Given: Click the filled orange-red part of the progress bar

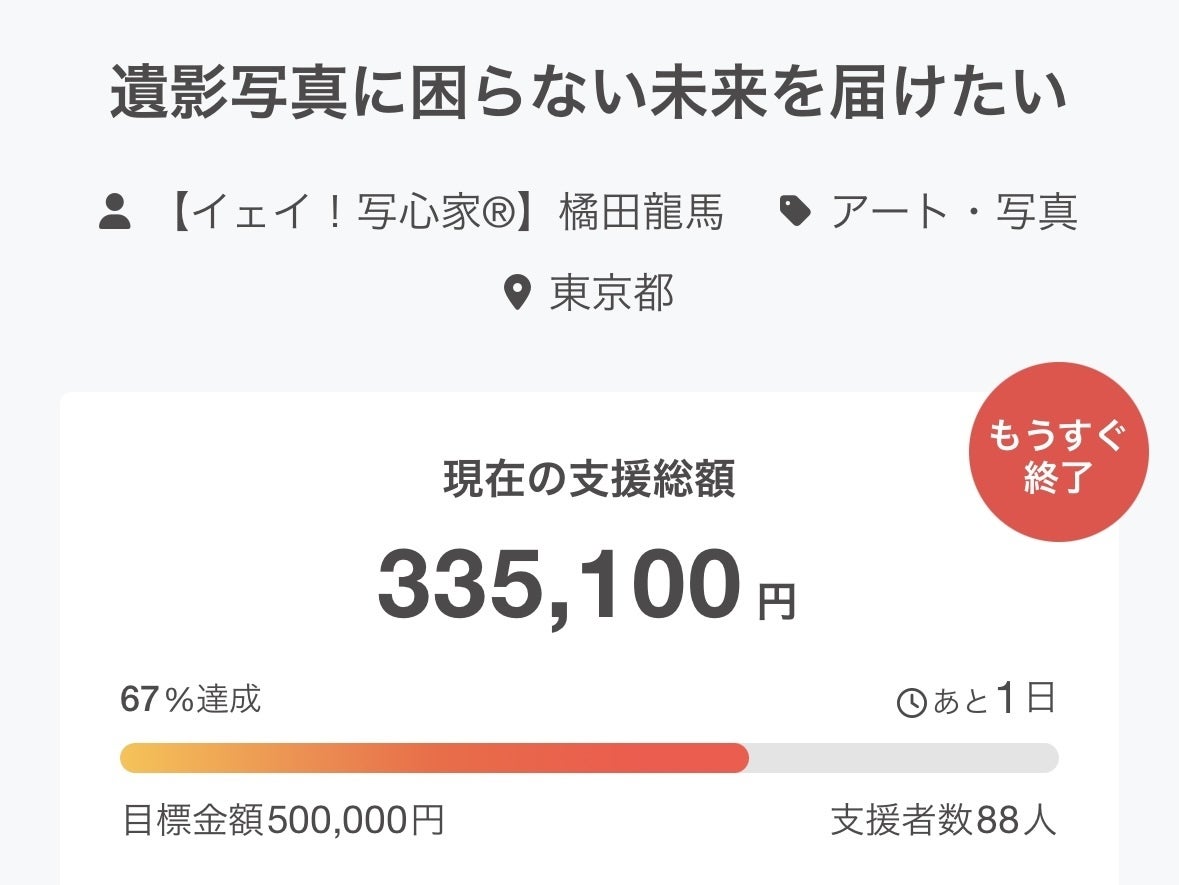Looking at the screenshot, I should pos(434,758).
